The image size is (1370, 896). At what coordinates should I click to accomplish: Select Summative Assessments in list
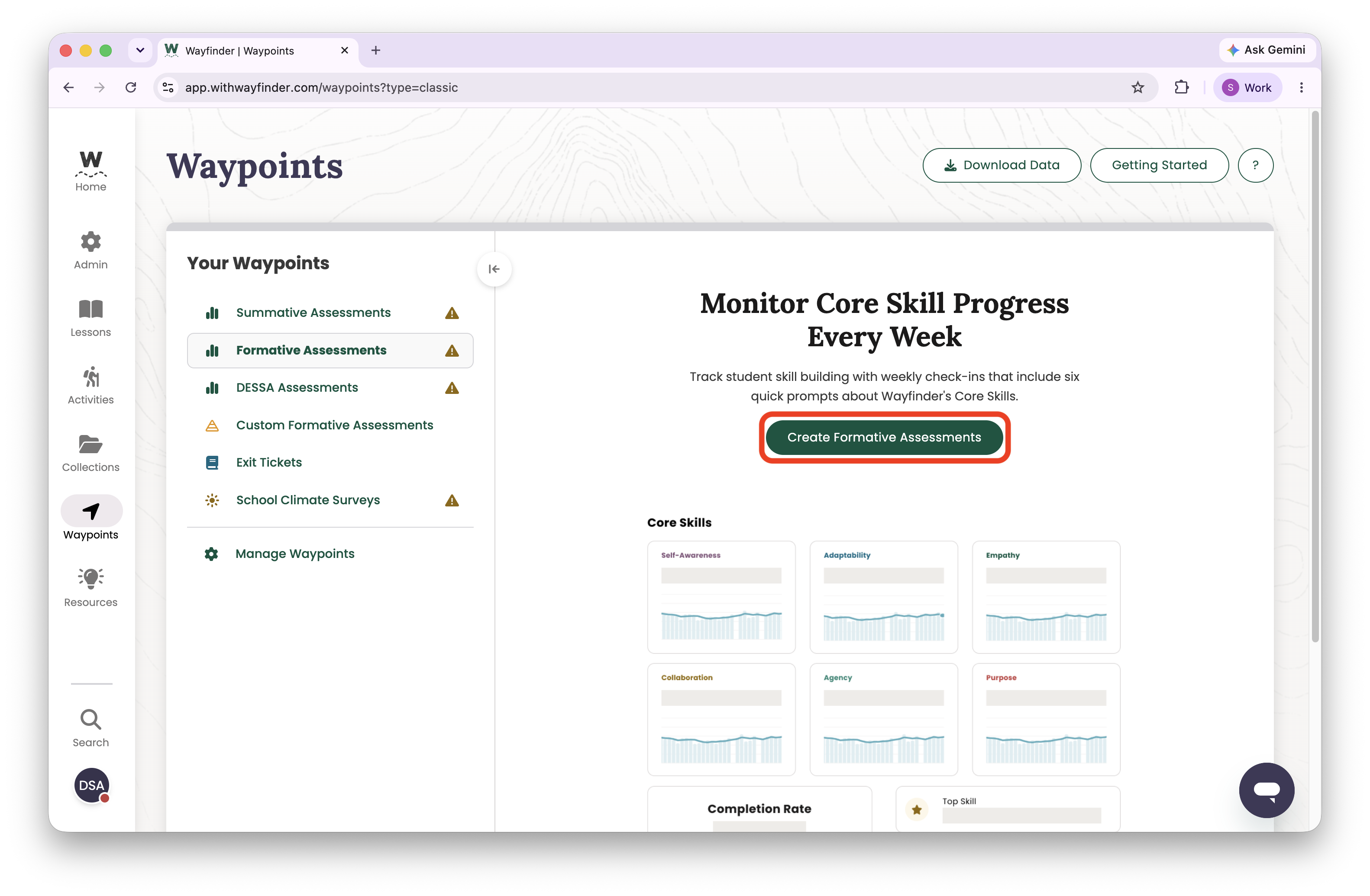point(330,313)
